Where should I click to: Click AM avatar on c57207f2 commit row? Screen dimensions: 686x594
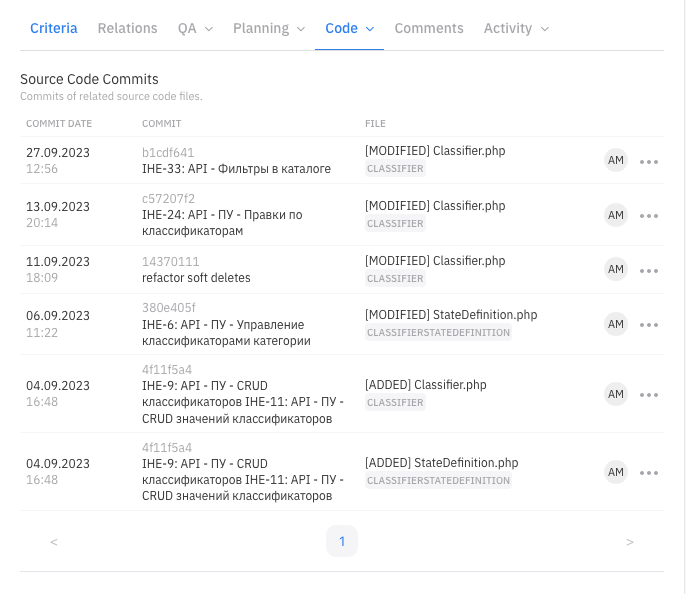click(x=616, y=215)
